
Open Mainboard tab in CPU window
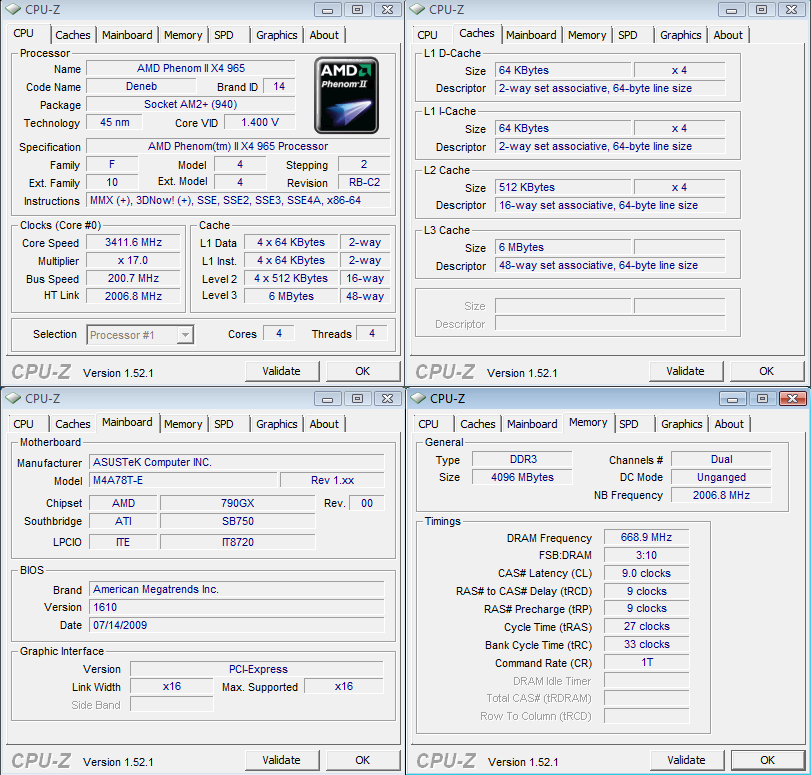tap(127, 35)
